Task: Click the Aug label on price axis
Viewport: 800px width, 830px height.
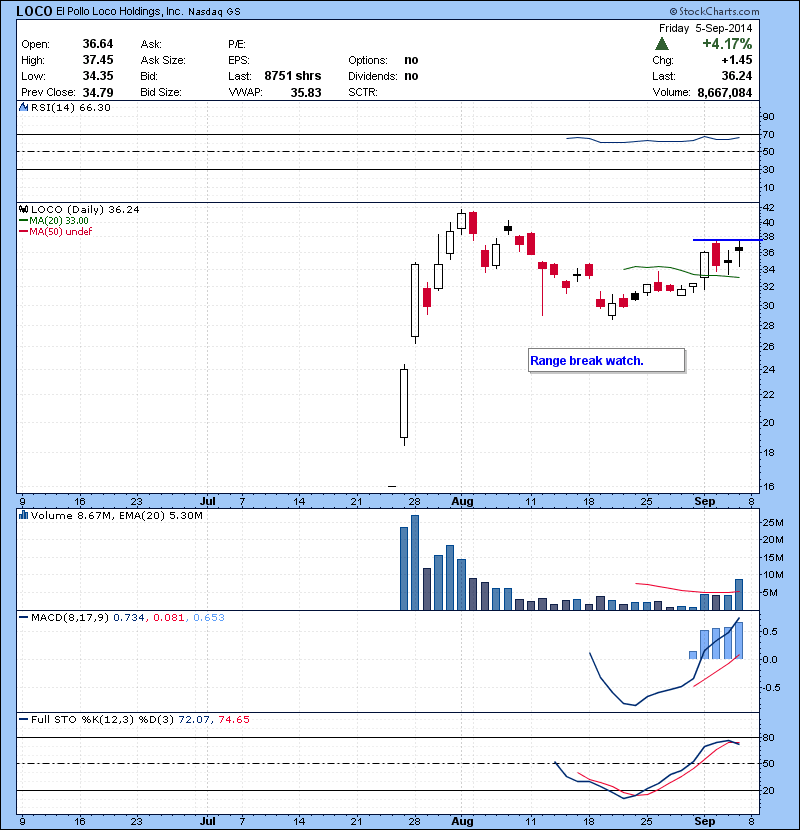Action: (x=462, y=501)
